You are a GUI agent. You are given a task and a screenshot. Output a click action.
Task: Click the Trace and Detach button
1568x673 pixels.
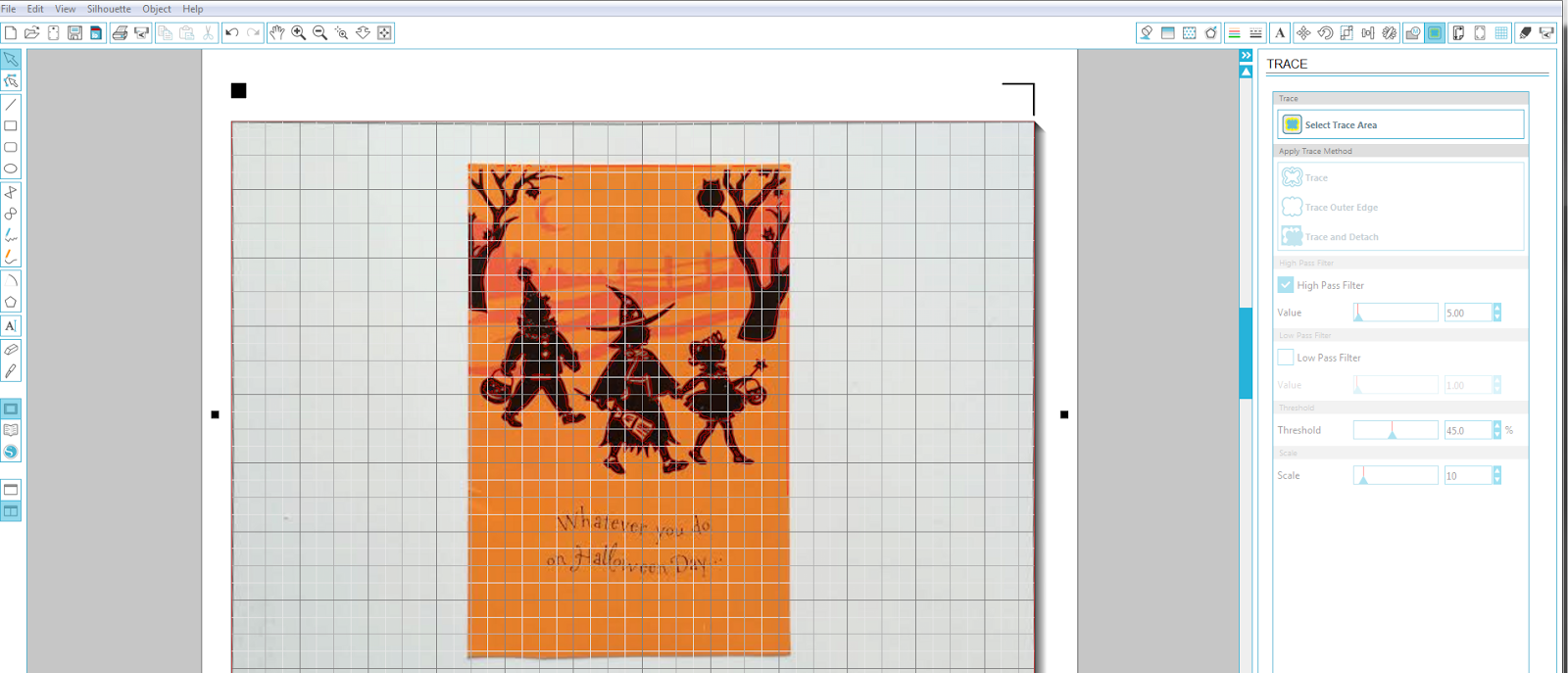pos(1330,236)
